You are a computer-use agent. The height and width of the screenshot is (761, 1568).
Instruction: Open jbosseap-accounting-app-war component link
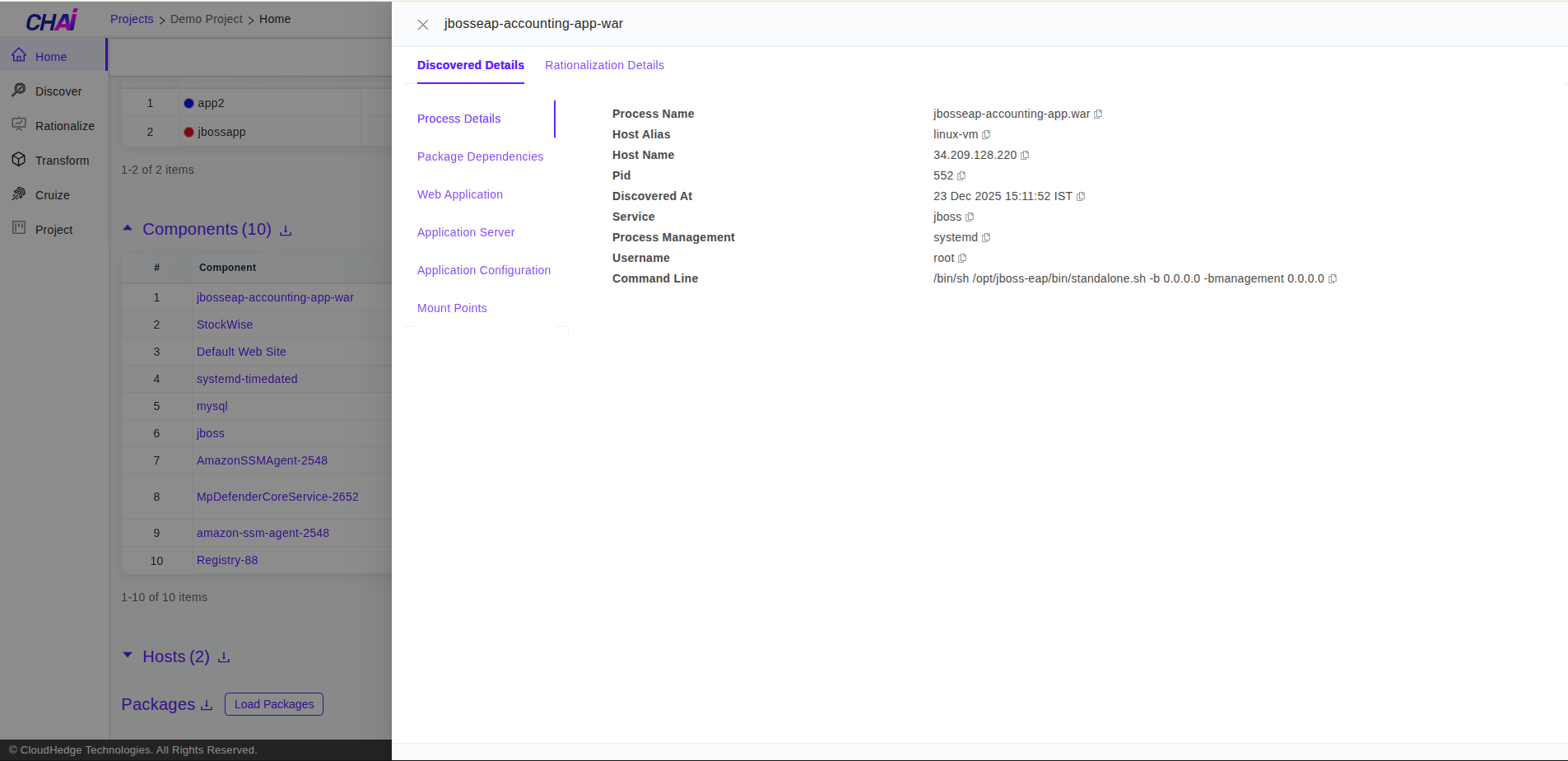(275, 297)
